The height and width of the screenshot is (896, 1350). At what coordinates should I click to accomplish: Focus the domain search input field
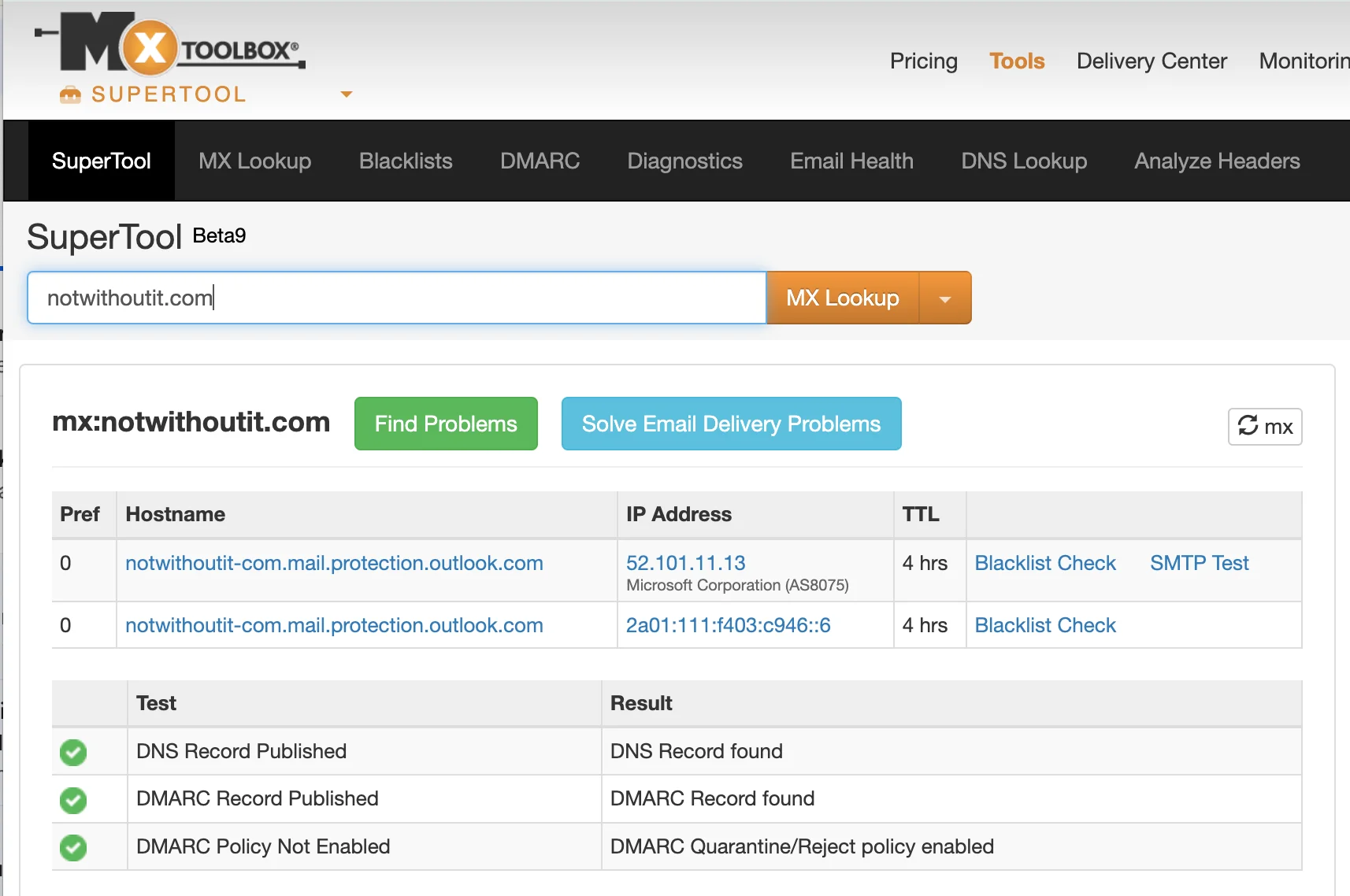397,298
